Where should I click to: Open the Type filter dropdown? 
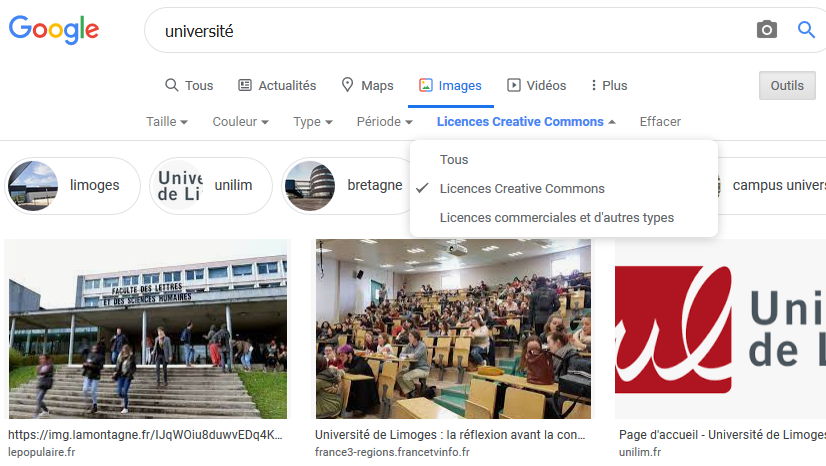point(313,122)
